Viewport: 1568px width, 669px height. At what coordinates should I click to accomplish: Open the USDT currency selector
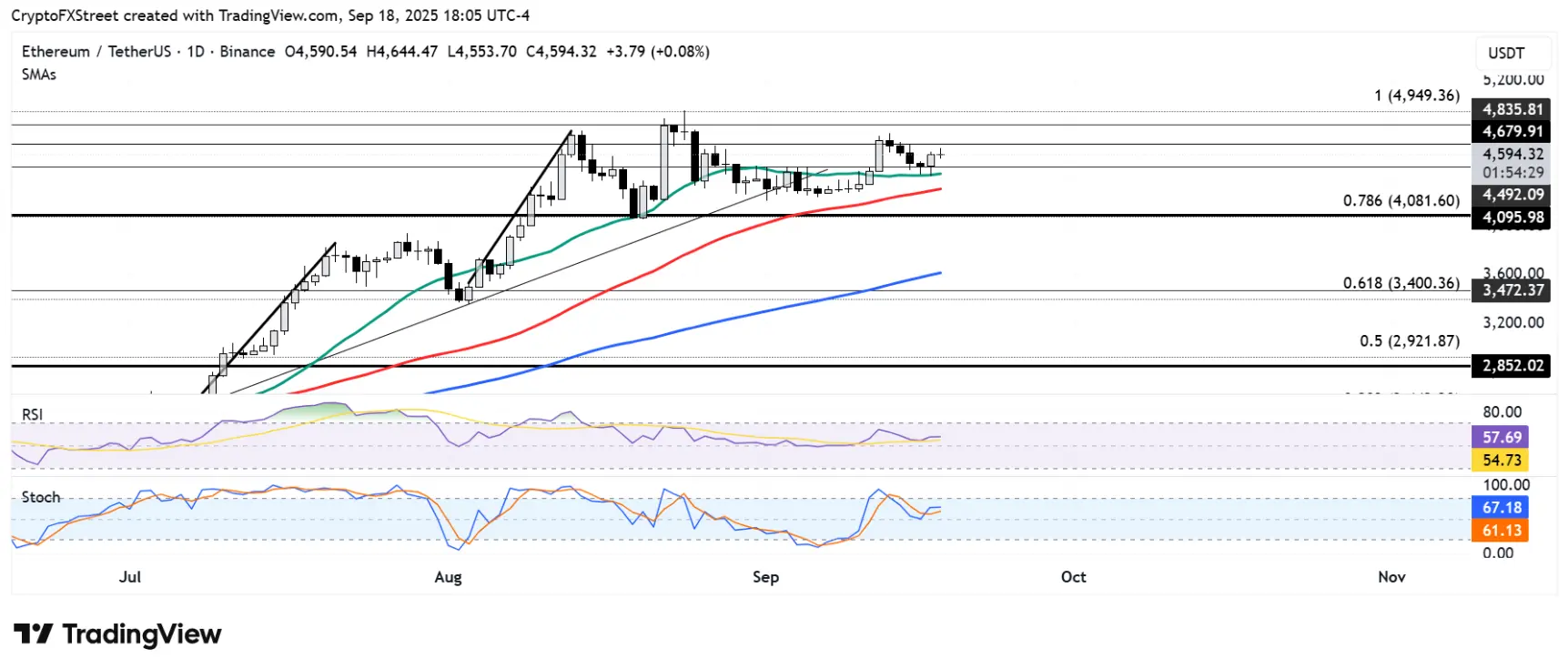(x=1506, y=53)
